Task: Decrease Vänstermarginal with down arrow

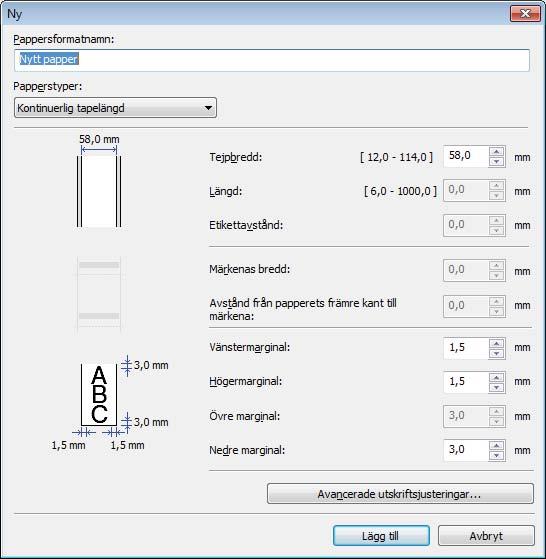Action: coord(496,353)
